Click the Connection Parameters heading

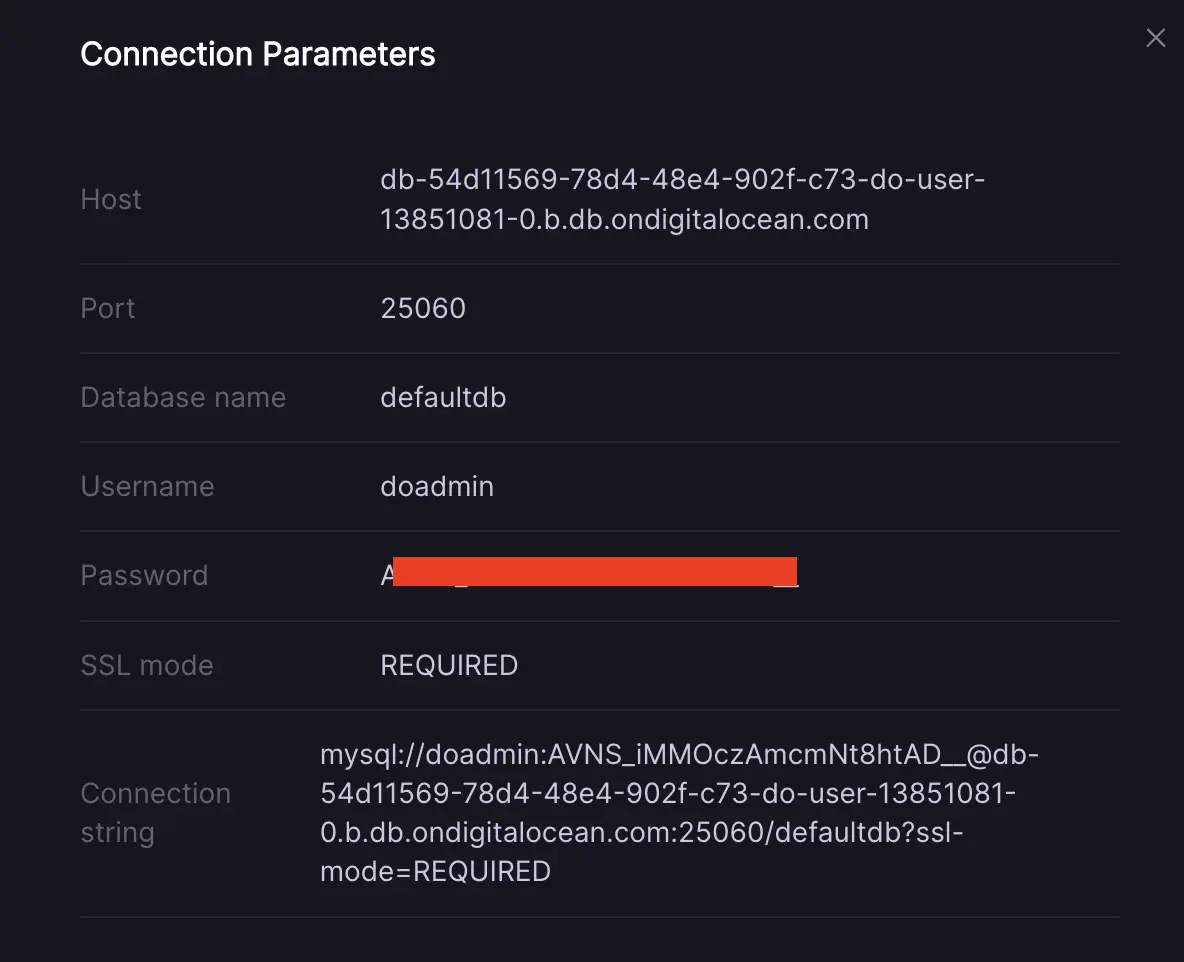pyautogui.click(x=257, y=54)
